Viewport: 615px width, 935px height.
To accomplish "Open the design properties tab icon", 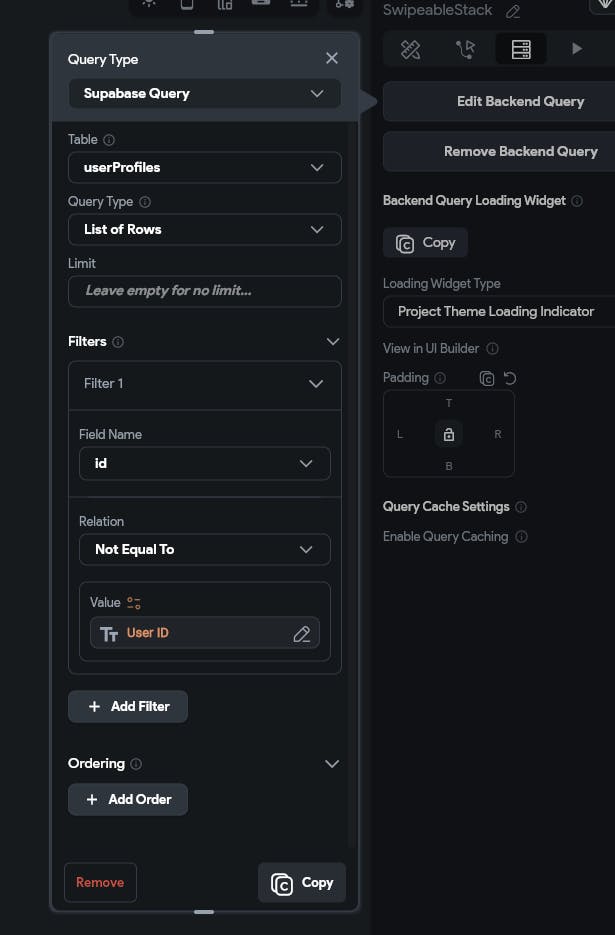I will point(410,49).
